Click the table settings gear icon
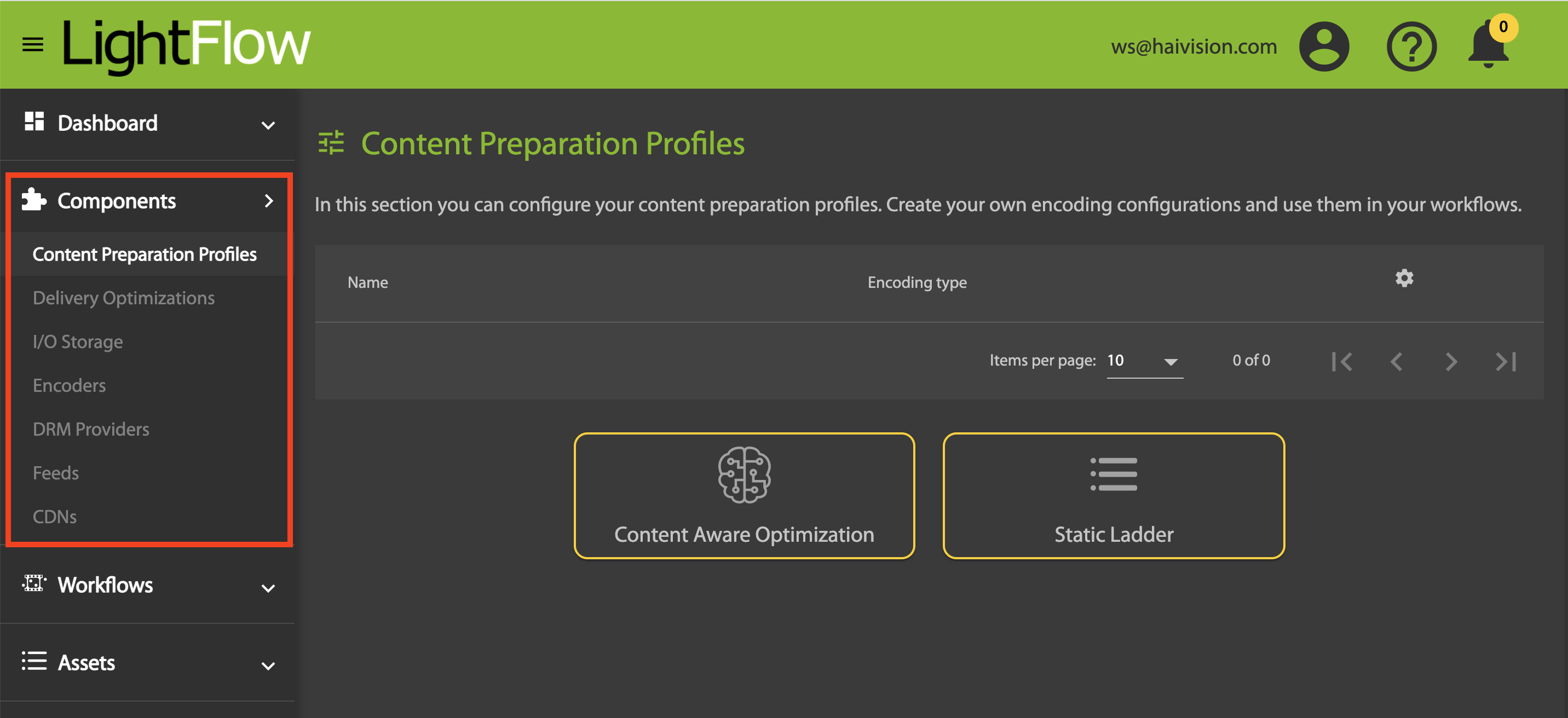1568x718 pixels. point(1404,279)
